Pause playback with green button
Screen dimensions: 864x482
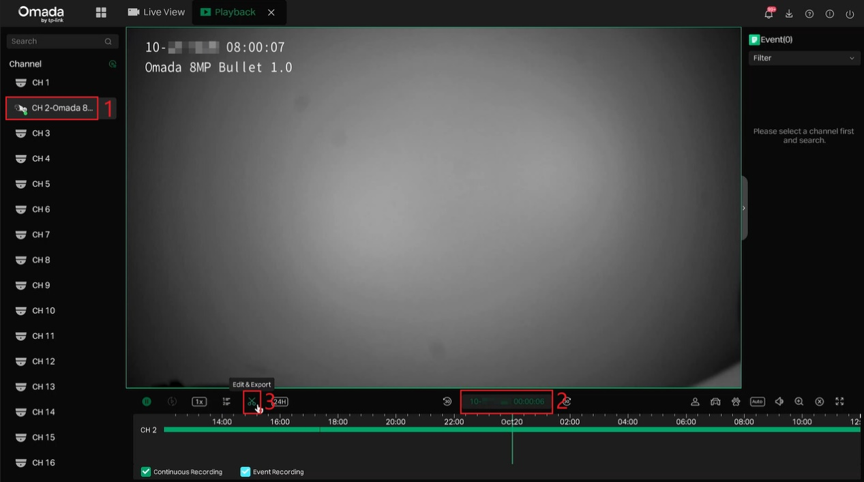click(147, 402)
